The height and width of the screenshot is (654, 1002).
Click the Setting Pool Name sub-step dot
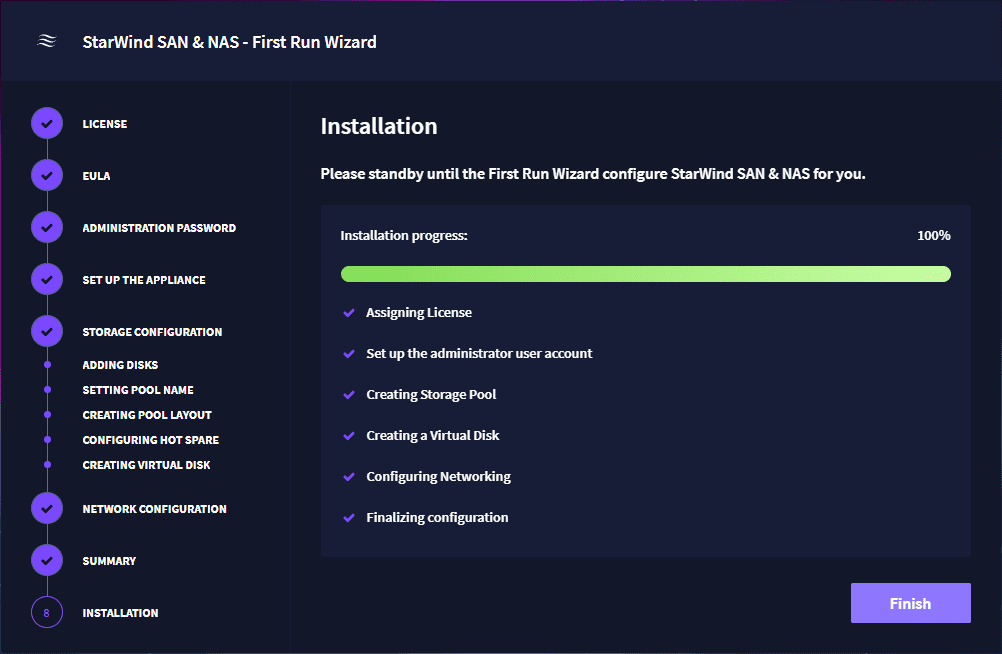tap(47, 389)
